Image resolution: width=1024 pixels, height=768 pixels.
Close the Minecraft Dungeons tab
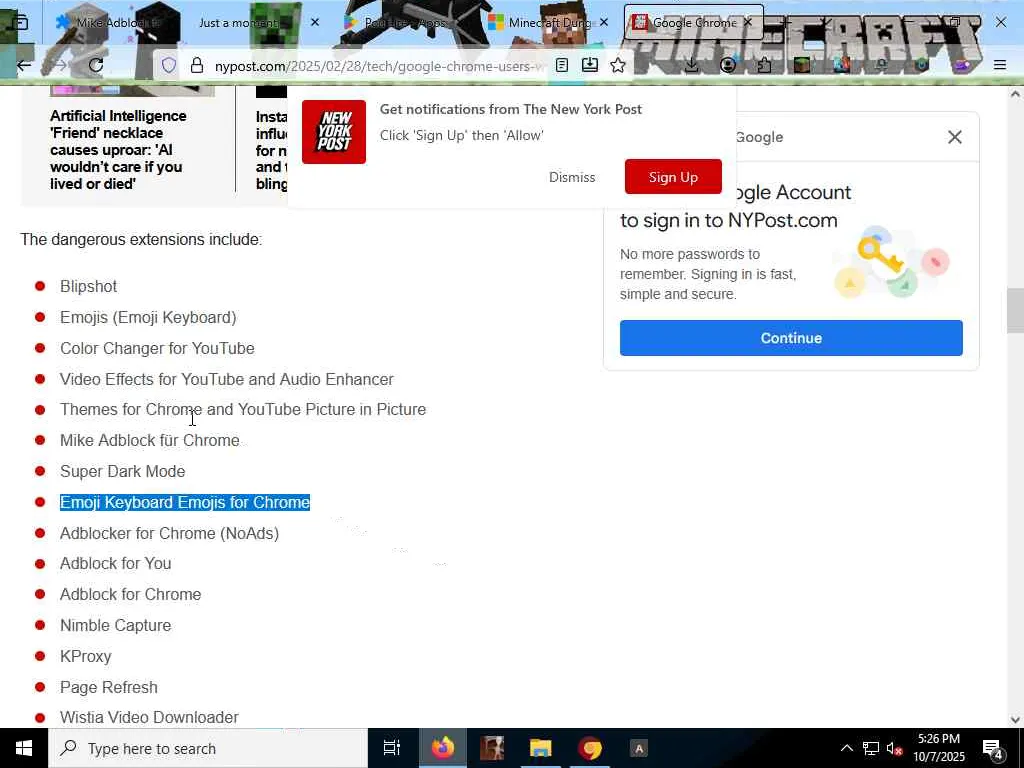tap(604, 23)
